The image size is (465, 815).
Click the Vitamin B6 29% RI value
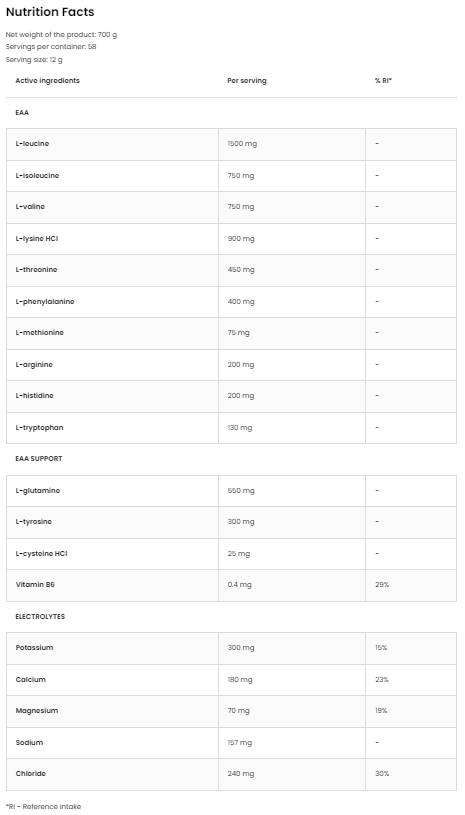pos(382,585)
